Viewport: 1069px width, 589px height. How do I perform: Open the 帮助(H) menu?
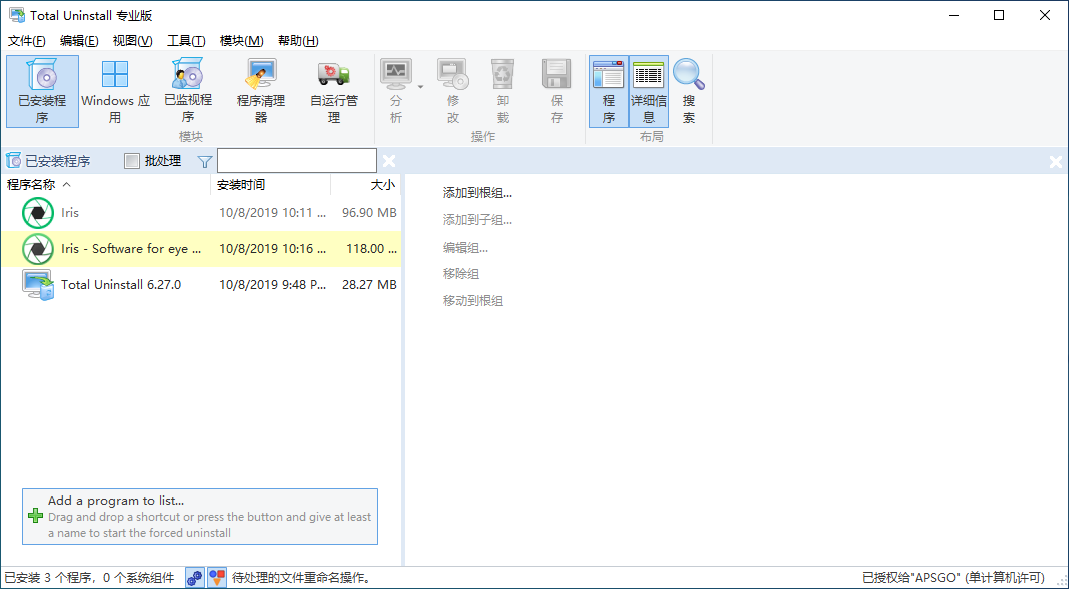(299, 41)
